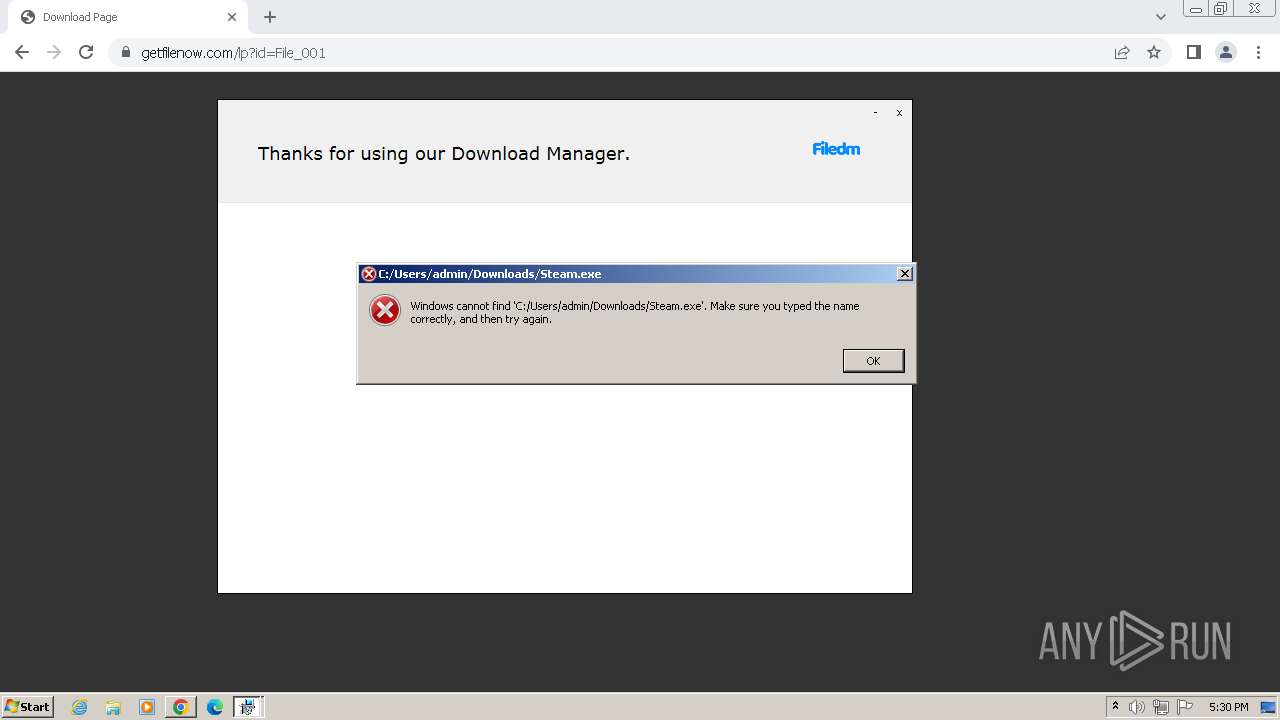1280x720 pixels.
Task: Open Action Center flag icon
Action: tap(1185, 707)
